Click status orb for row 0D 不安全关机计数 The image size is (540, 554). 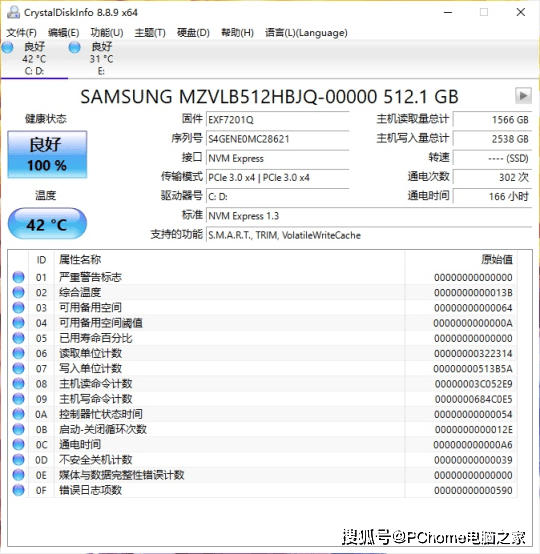[x=18, y=459]
